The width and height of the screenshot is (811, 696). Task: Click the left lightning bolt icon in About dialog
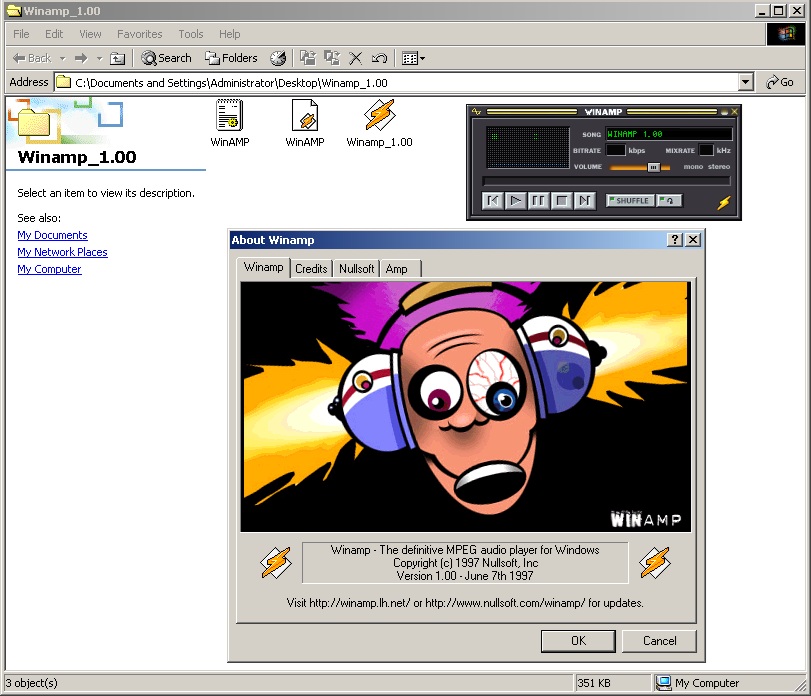pos(276,563)
